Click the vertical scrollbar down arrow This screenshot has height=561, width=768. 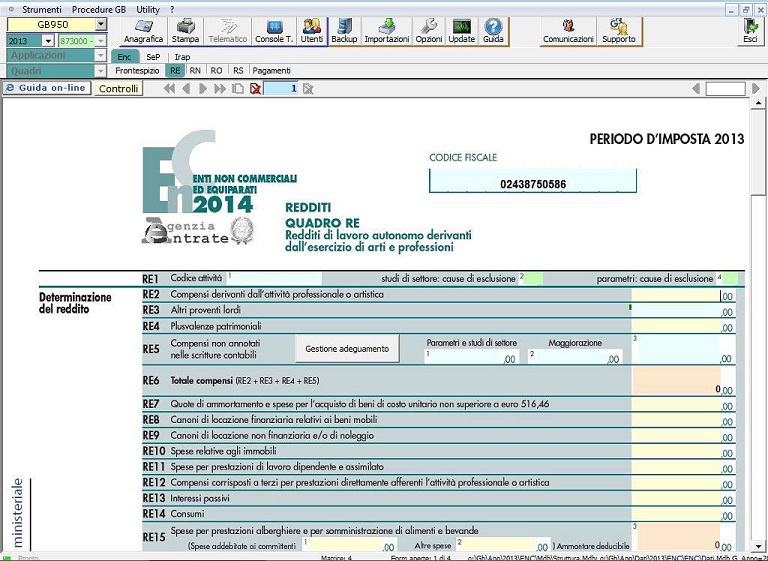pyautogui.click(x=759, y=546)
